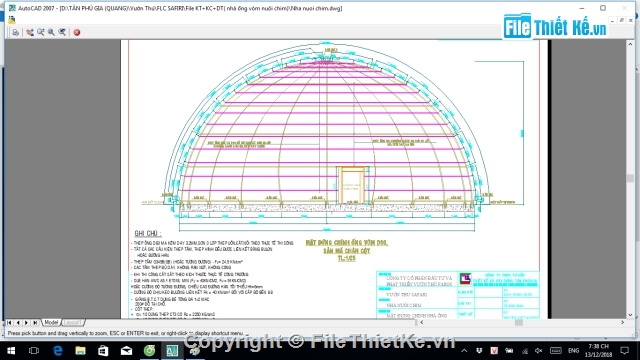
Task: Open the Windows Start menu
Action: [11, 351]
